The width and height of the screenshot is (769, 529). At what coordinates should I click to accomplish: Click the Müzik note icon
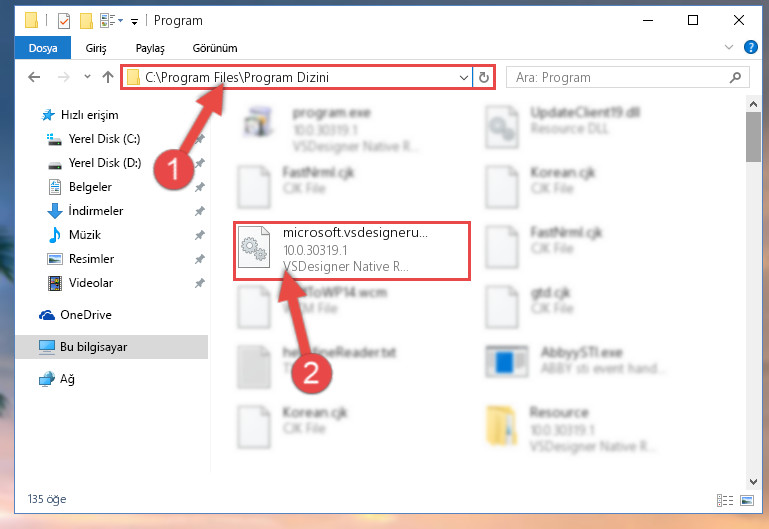pyautogui.click(x=54, y=235)
